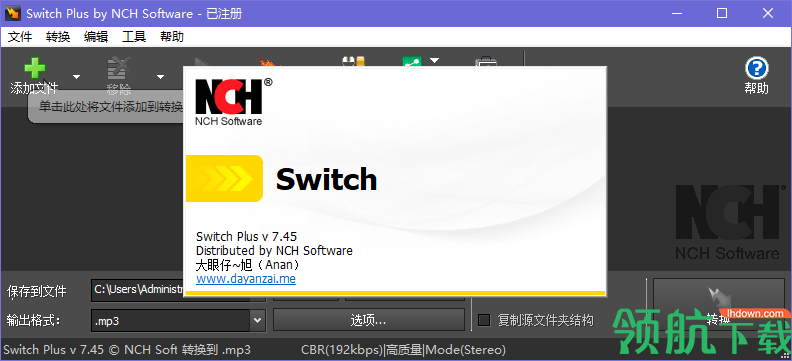This screenshot has width=792, height=361.
Task: Open the 帮助 menu
Action: coord(172,37)
